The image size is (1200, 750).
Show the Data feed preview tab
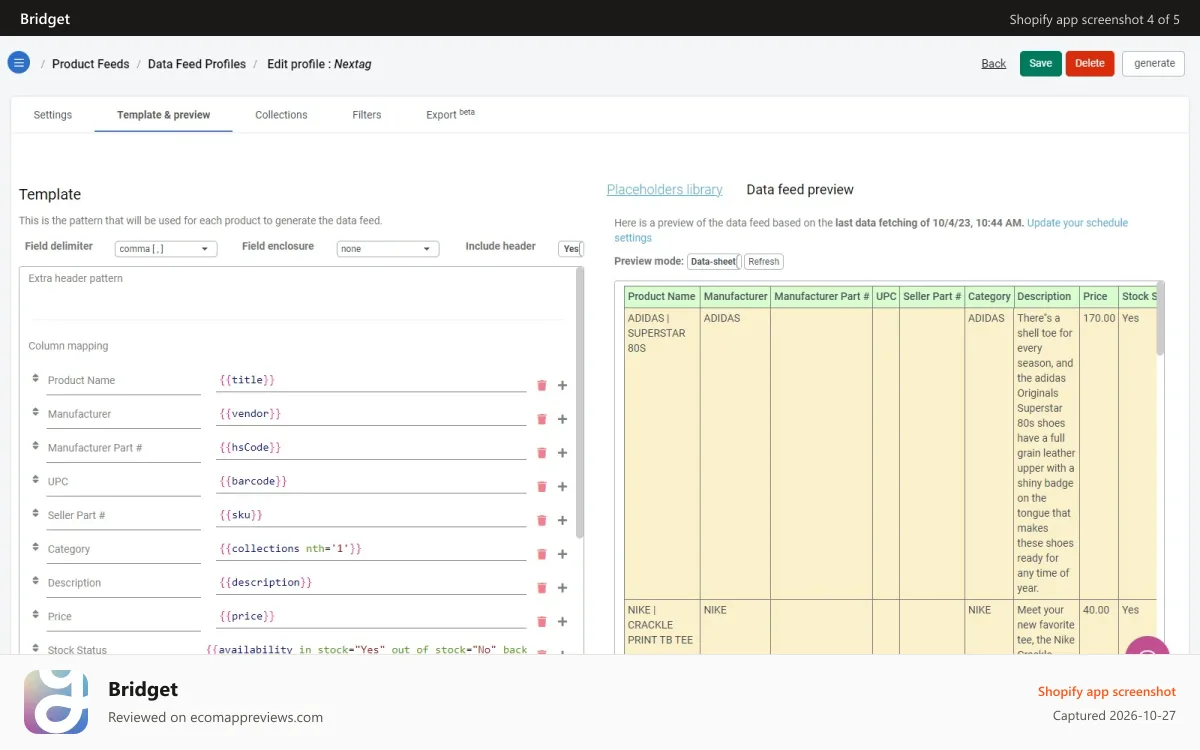(800, 189)
